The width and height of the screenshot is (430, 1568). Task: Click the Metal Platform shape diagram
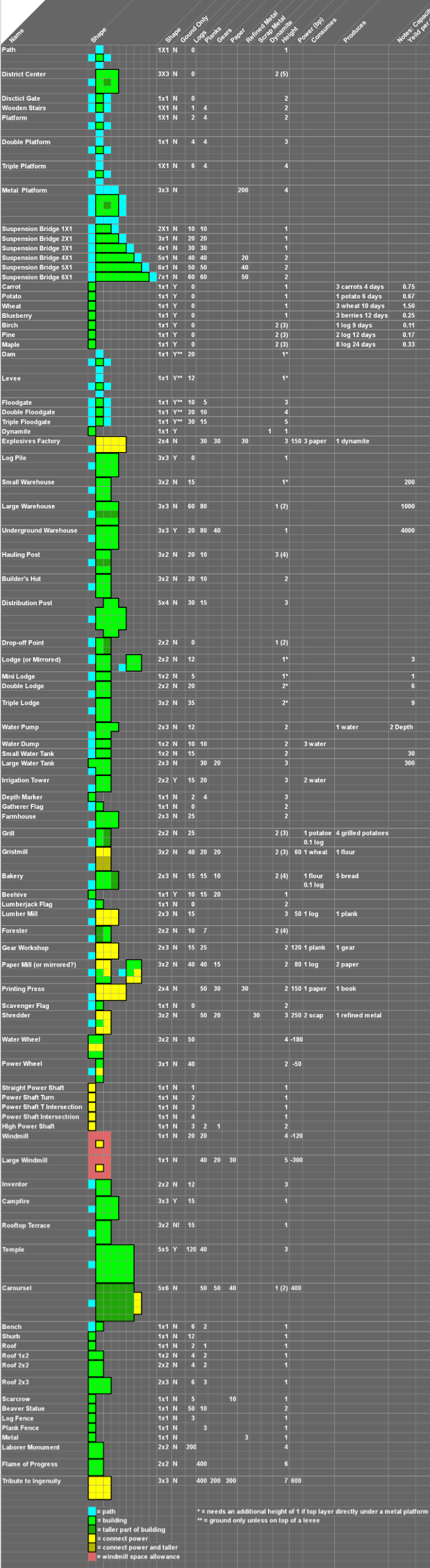[x=107, y=205]
